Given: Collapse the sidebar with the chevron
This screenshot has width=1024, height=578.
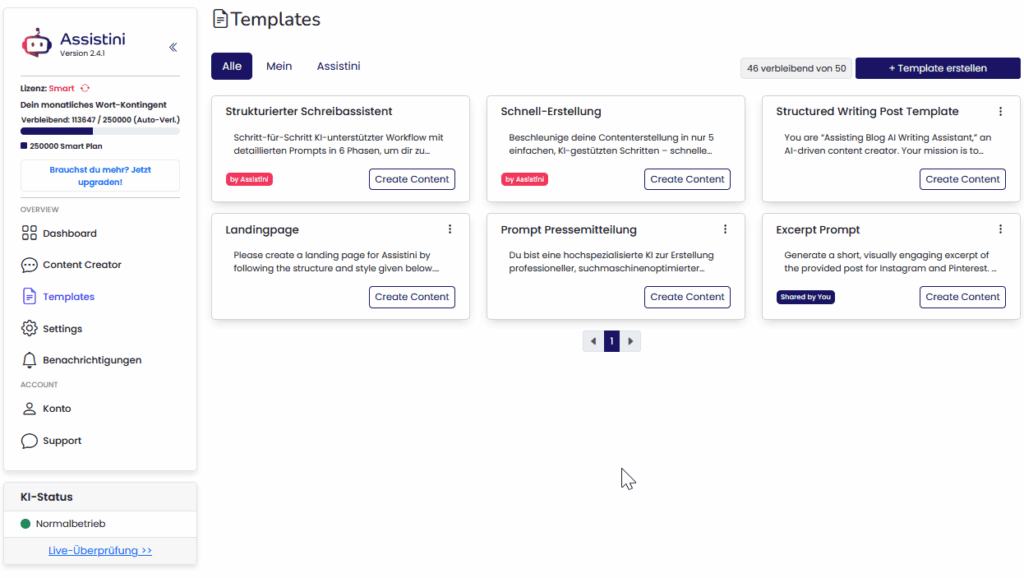Looking at the screenshot, I should pos(172,46).
